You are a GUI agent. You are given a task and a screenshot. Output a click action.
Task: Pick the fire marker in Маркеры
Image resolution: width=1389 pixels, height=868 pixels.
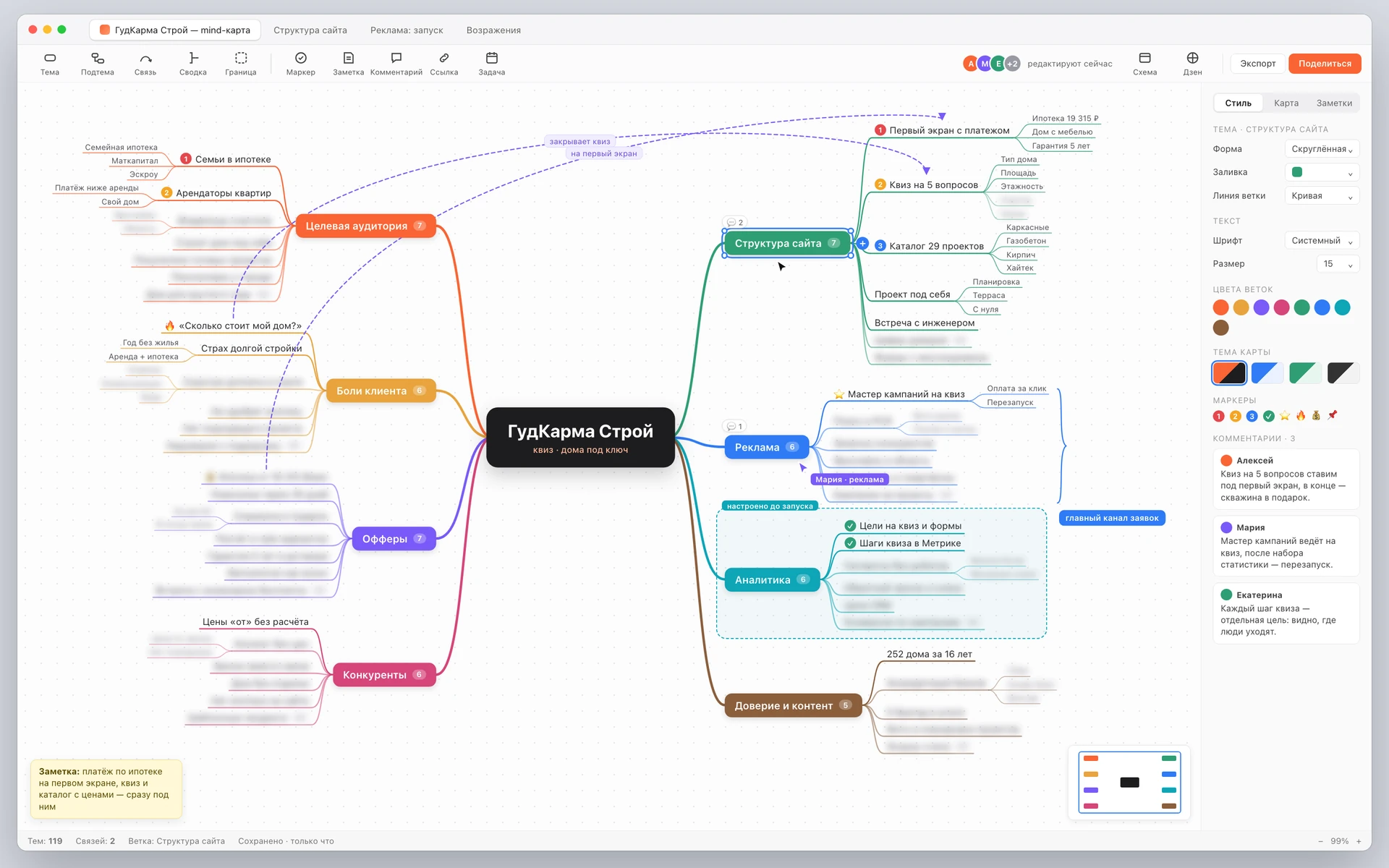click(1301, 416)
